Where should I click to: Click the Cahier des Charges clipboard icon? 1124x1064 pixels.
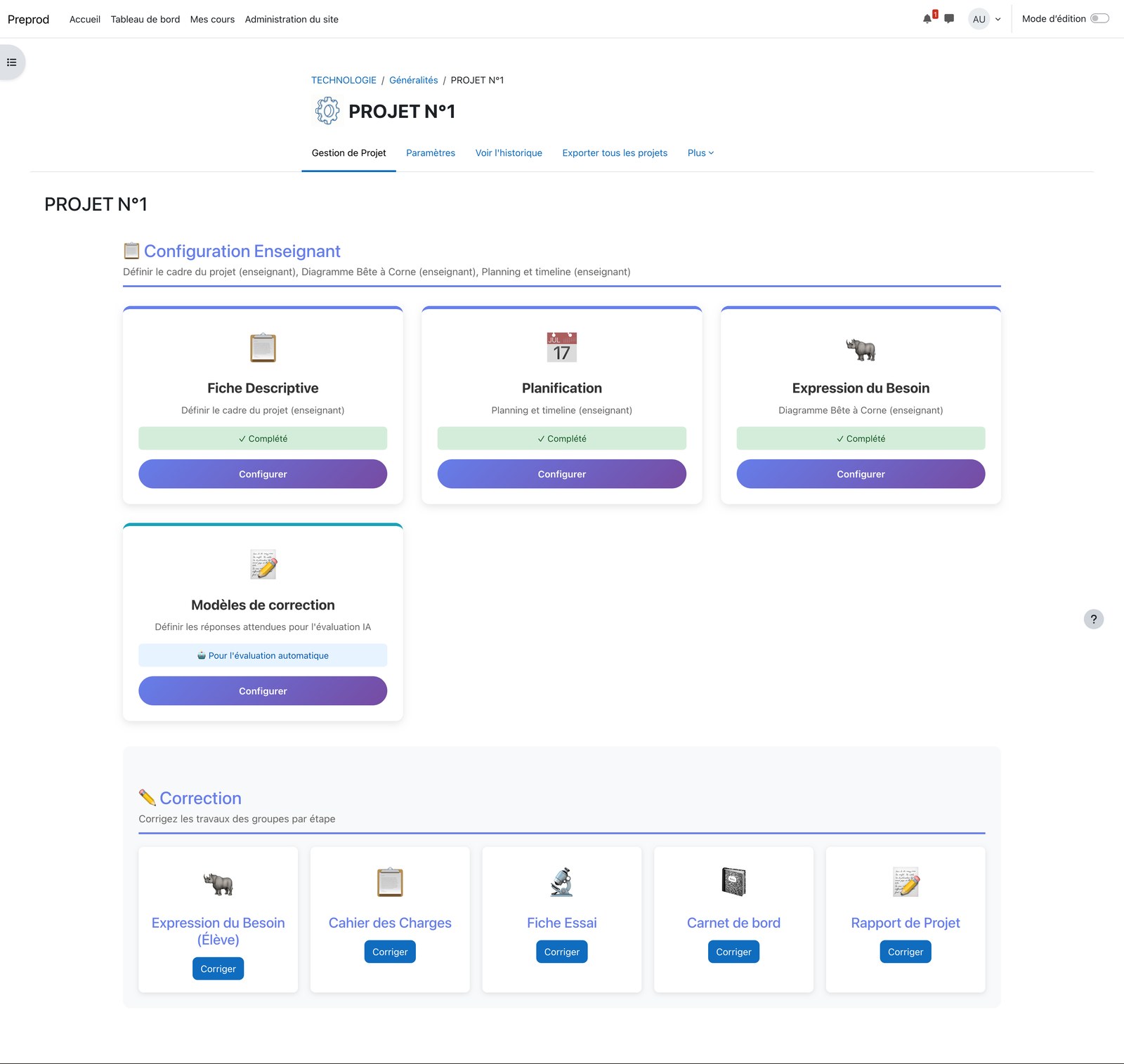coord(390,882)
